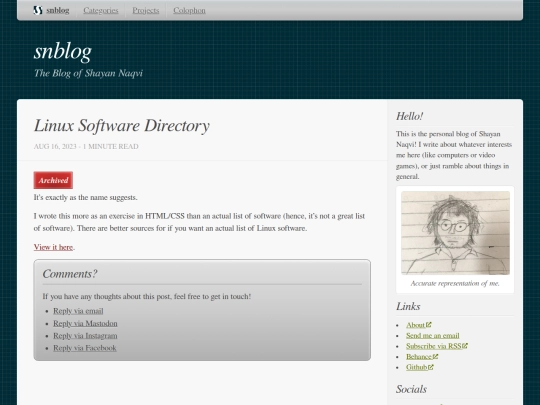Open the Colophon menu item
540x405 pixels.
click(x=189, y=10)
